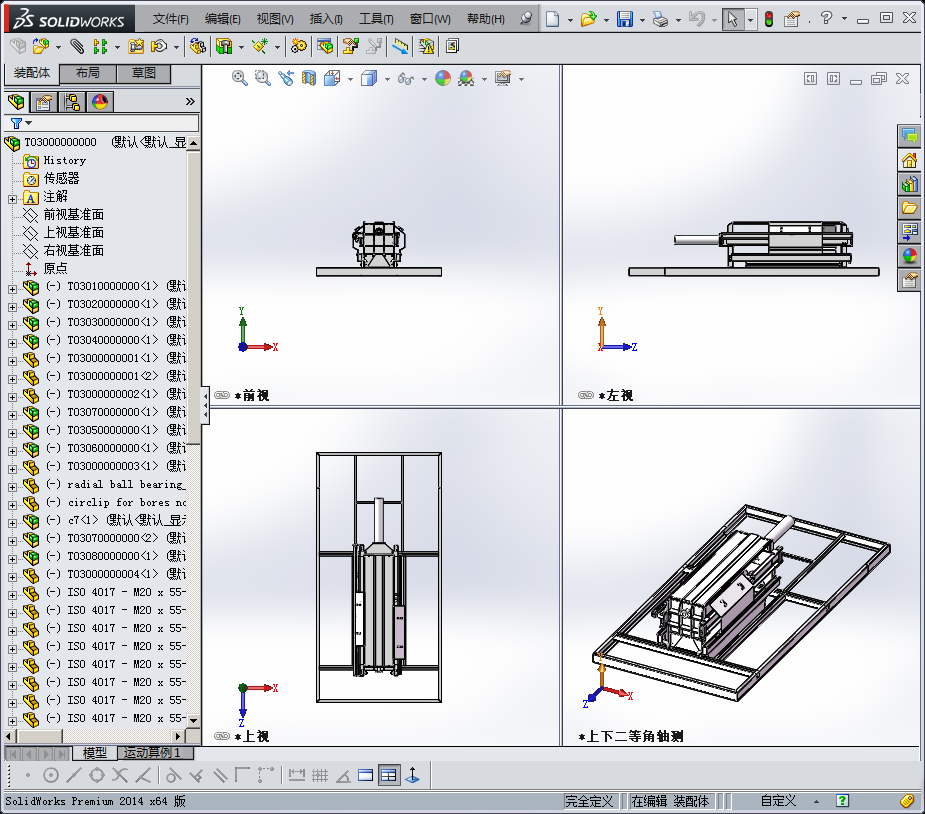Click the feature tree vertical scrollbar thumb
Viewport: 925px width, 814px height.
(193, 297)
